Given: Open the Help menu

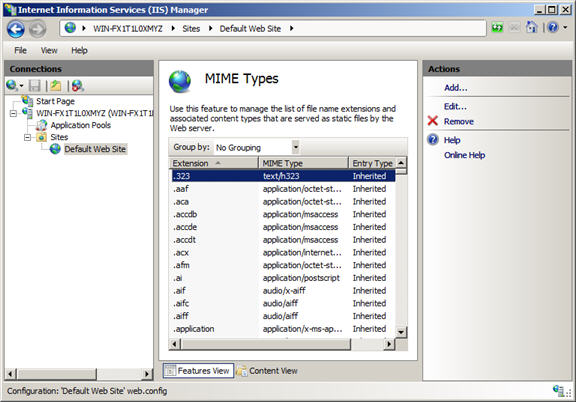Looking at the screenshot, I should [79, 50].
